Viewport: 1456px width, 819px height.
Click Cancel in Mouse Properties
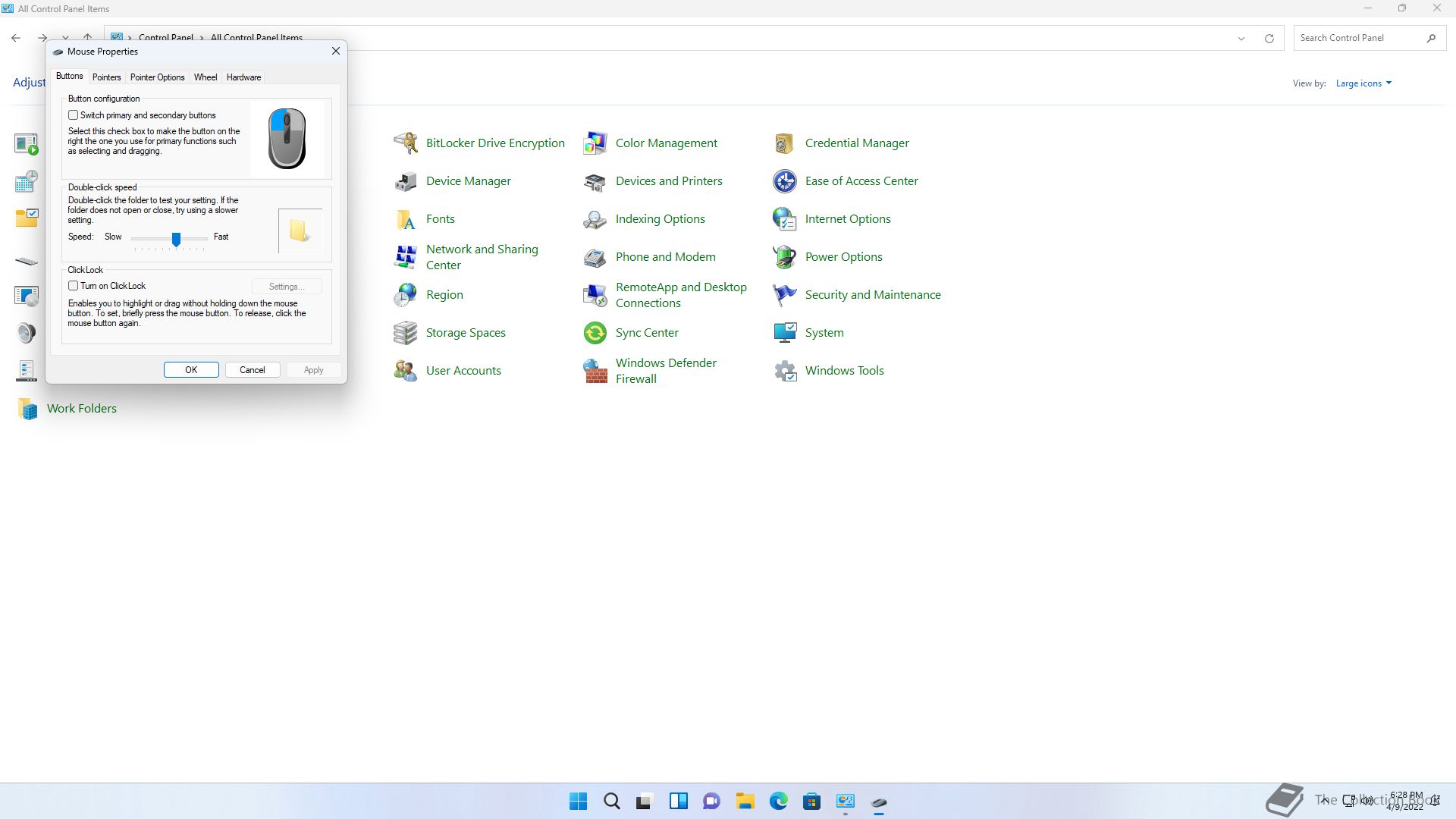coord(253,370)
